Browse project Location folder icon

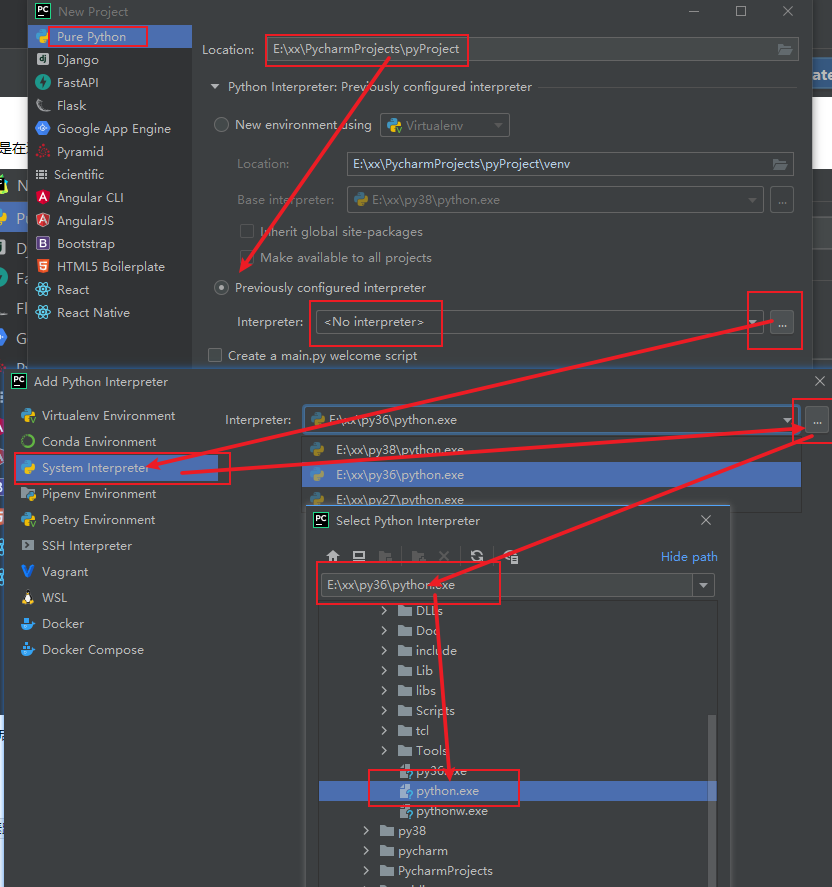785,50
